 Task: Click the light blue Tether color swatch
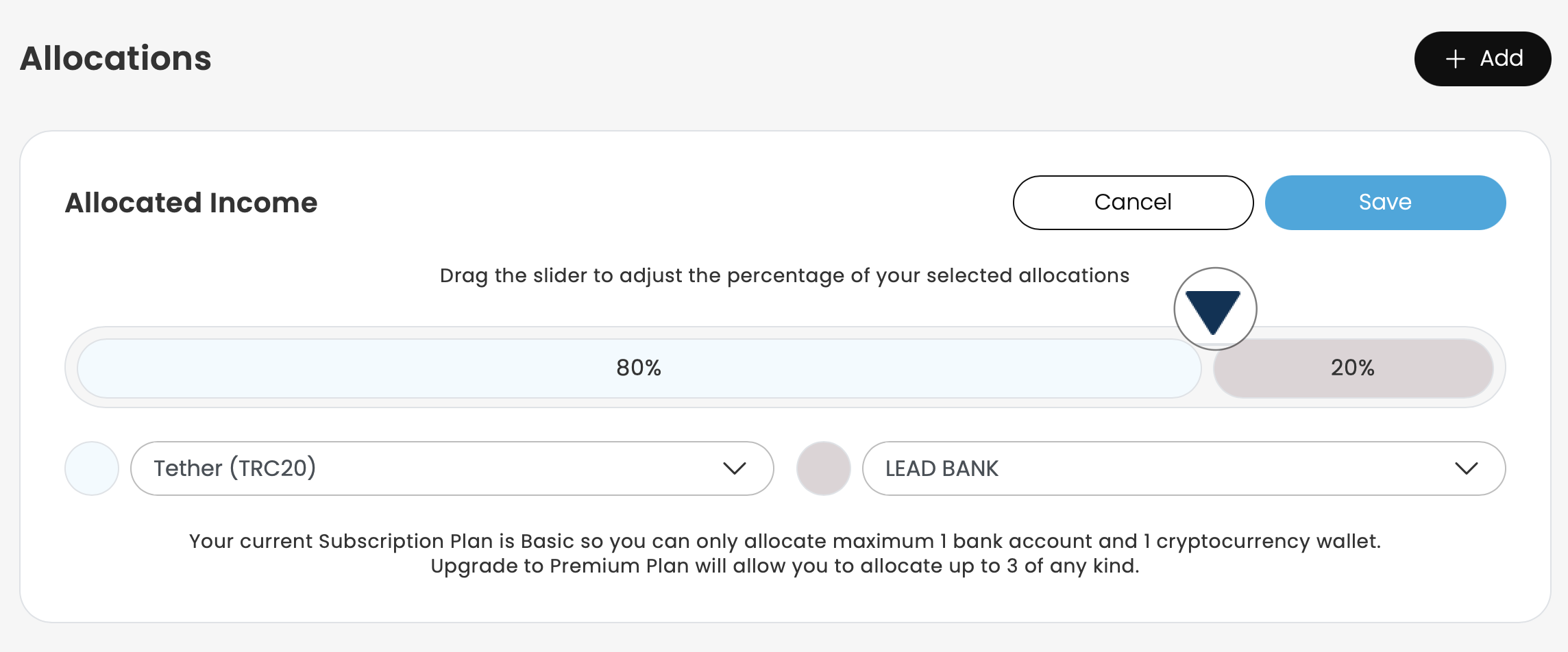(x=92, y=468)
